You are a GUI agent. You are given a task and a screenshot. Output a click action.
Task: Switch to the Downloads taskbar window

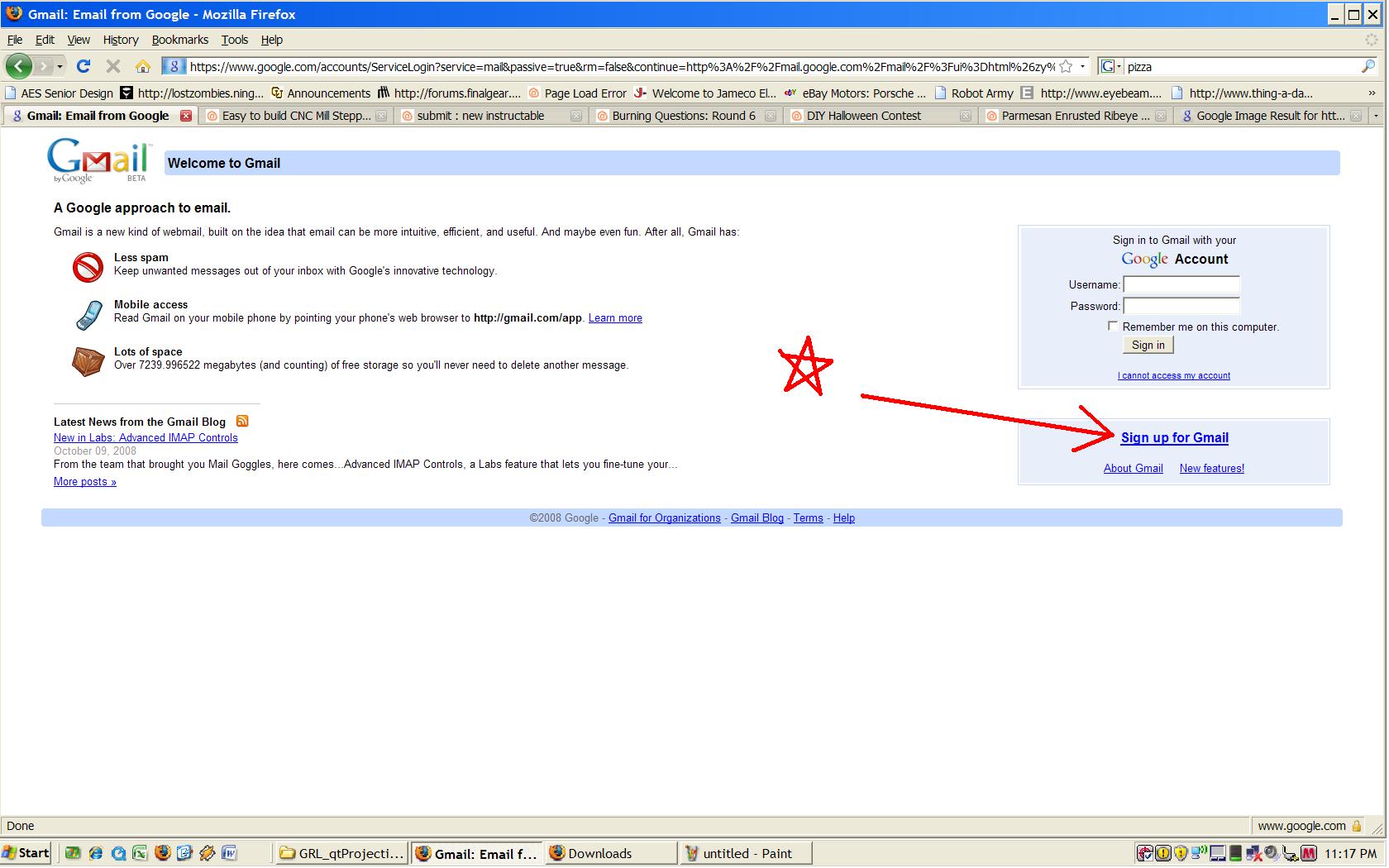[x=612, y=853]
